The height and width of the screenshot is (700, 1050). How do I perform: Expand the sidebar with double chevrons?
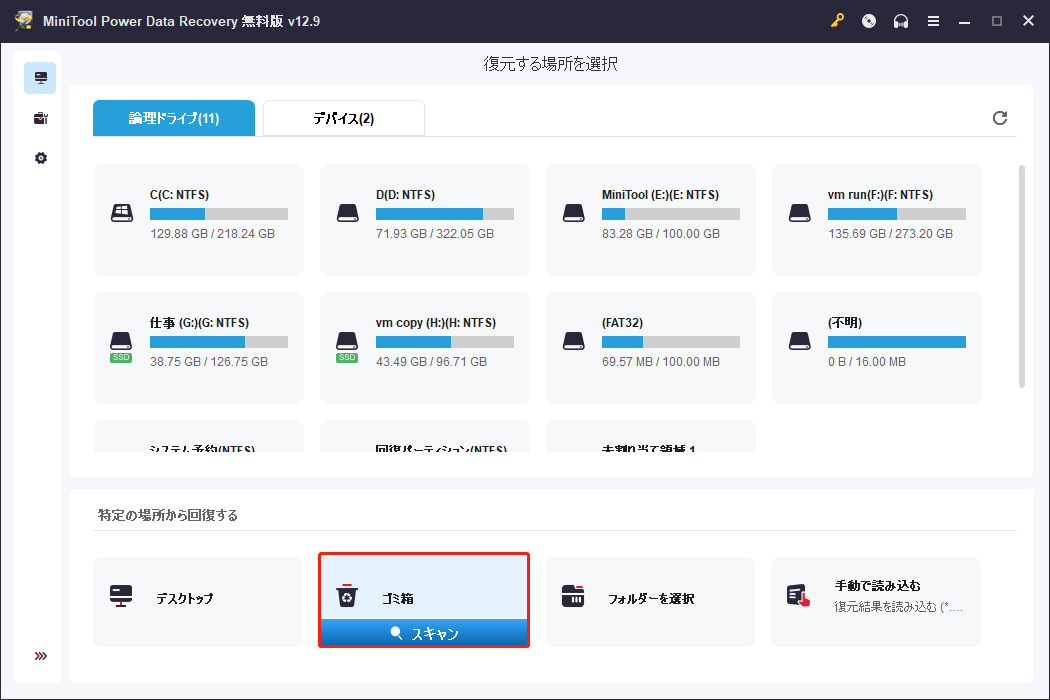[x=40, y=656]
